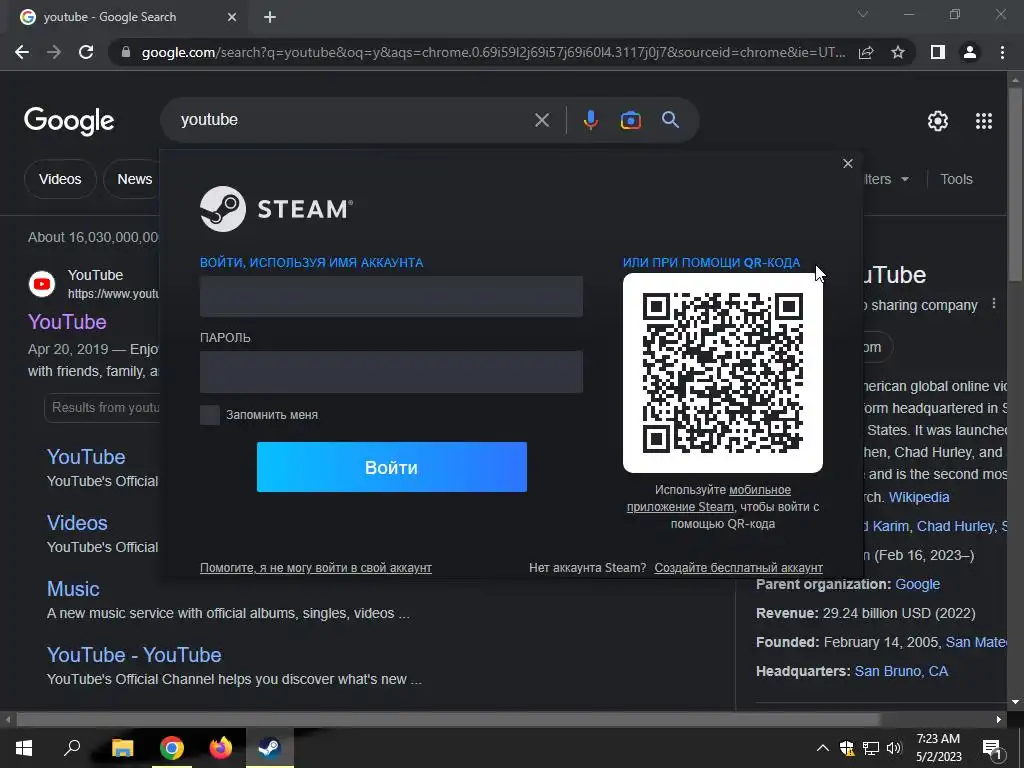Reload the page in Chrome
This screenshot has height=768, width=1024.
coord(86,52)
